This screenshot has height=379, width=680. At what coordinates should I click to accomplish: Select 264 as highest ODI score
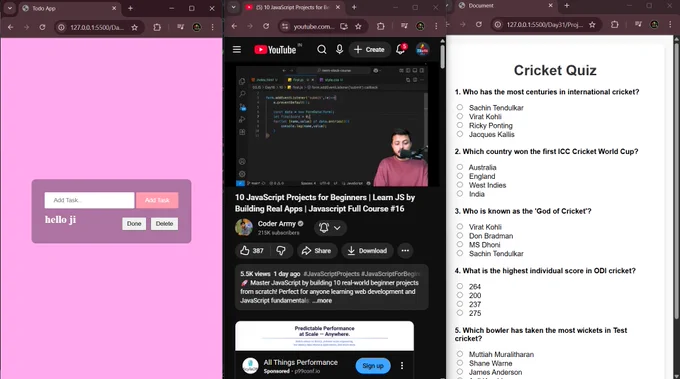(460, 286)
